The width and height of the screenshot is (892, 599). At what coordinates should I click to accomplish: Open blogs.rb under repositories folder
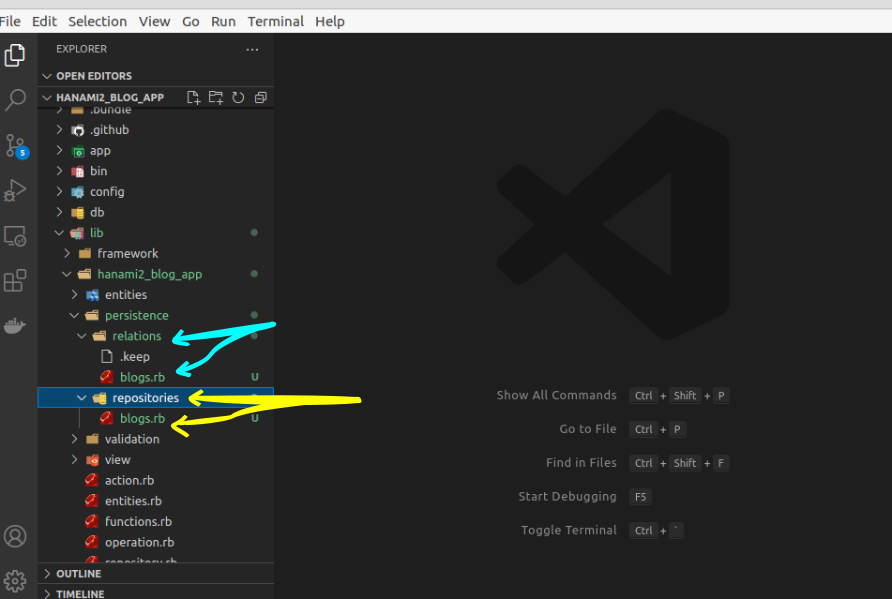tap(142, 419)
